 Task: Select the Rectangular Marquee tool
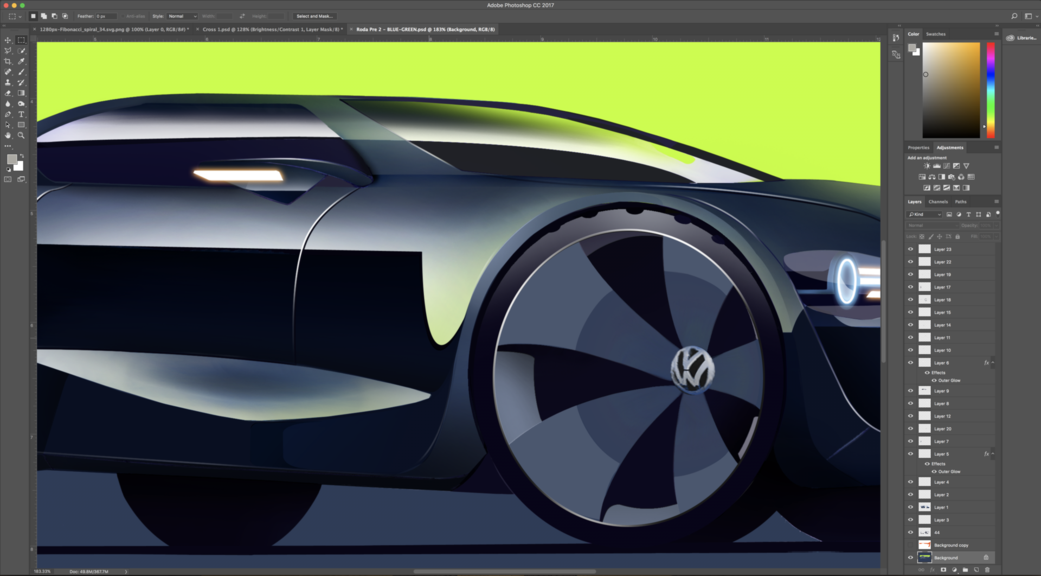pyautogui.click(x=21, y=40)
